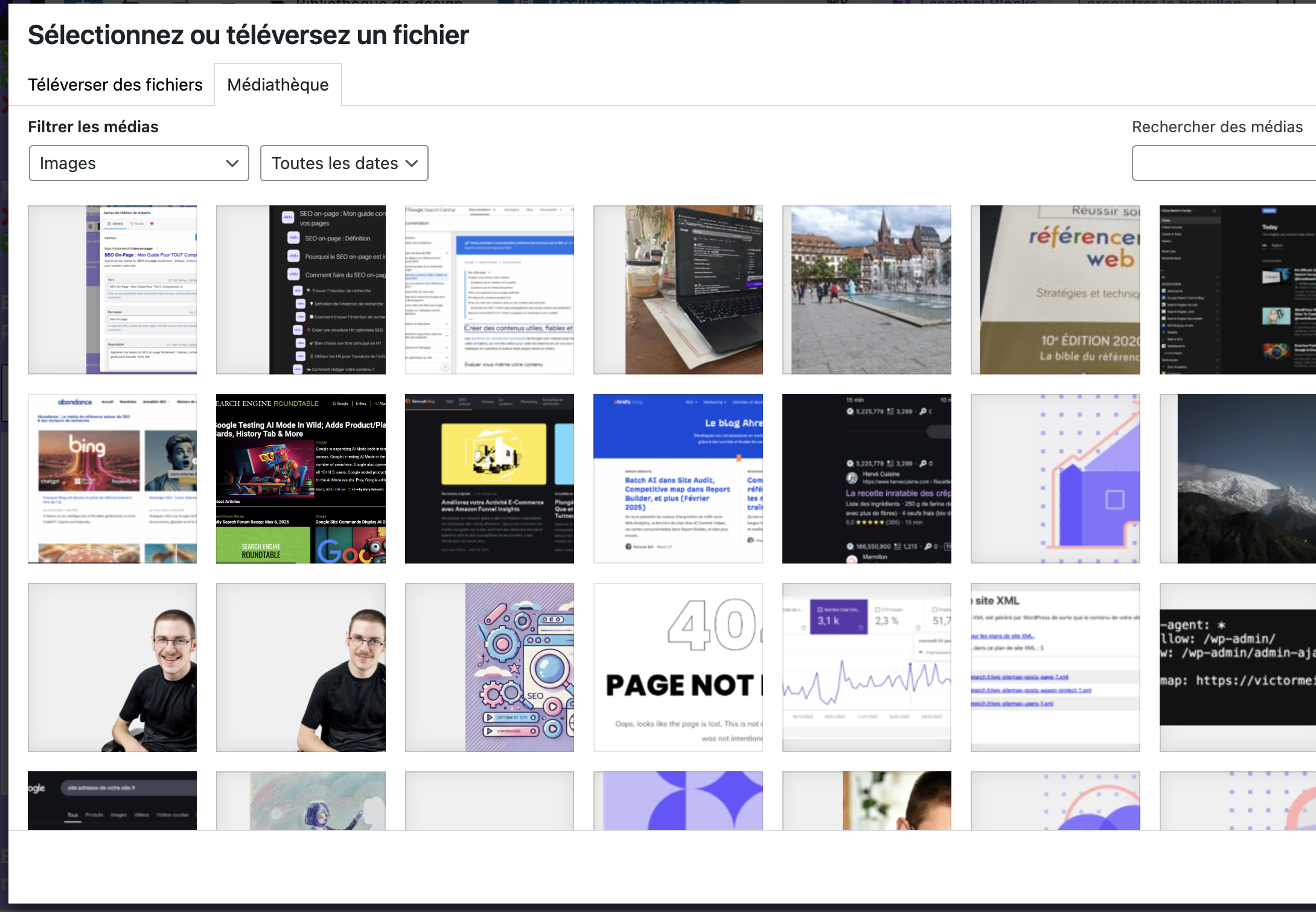Select the snowy mountain photo
Screen dimensions: 1316x912
point(1238,479)
